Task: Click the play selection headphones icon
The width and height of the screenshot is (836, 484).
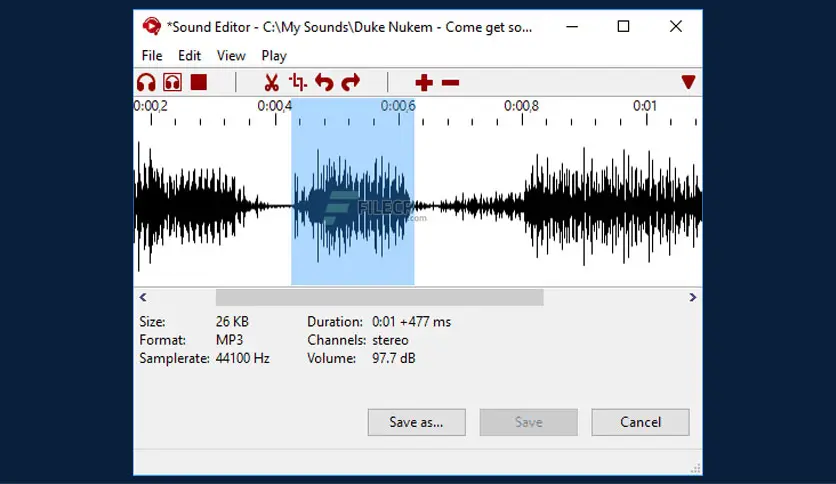Action: click(x=172, y=82)
